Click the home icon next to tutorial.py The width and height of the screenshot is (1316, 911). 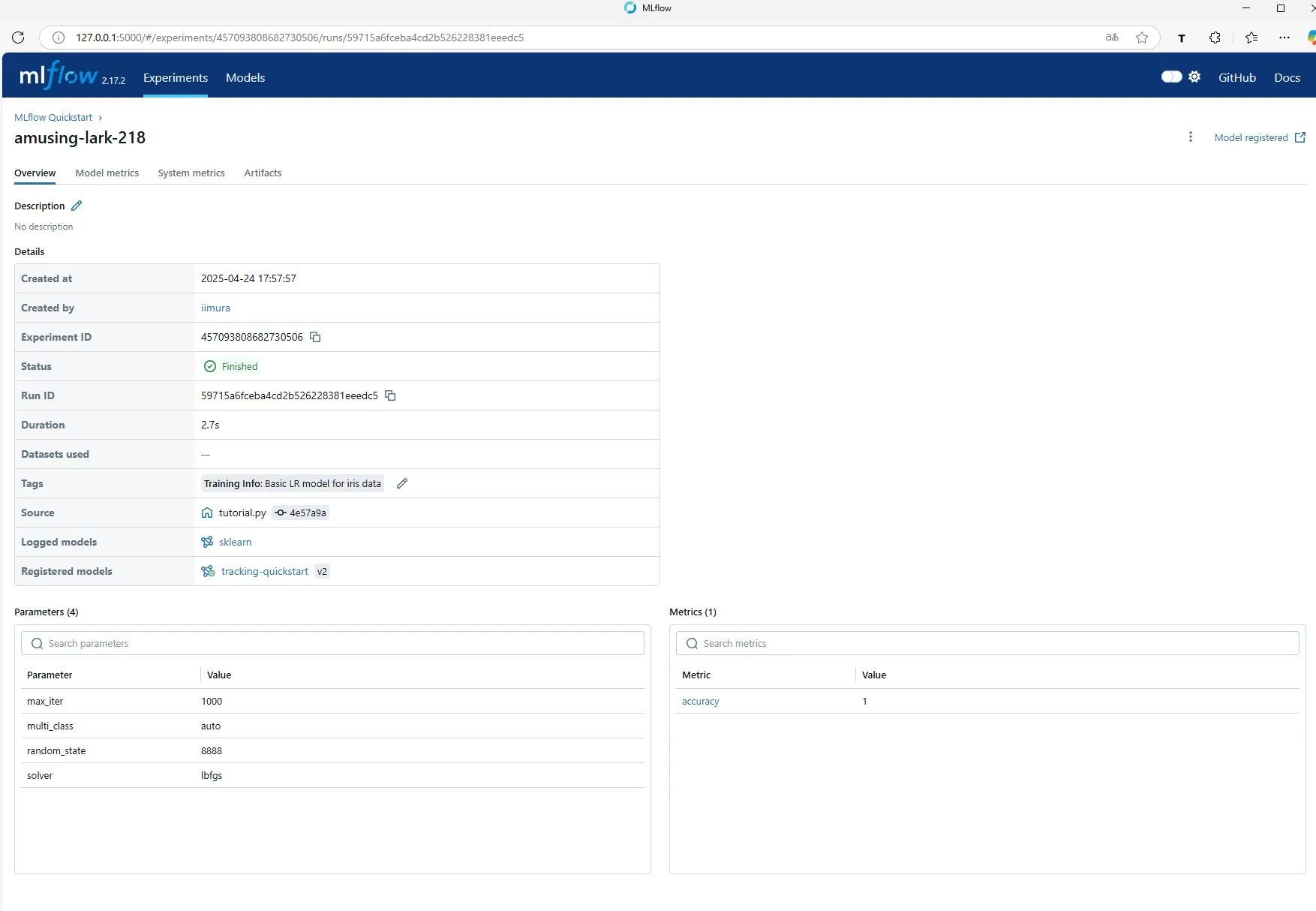(x=206, y=513)
